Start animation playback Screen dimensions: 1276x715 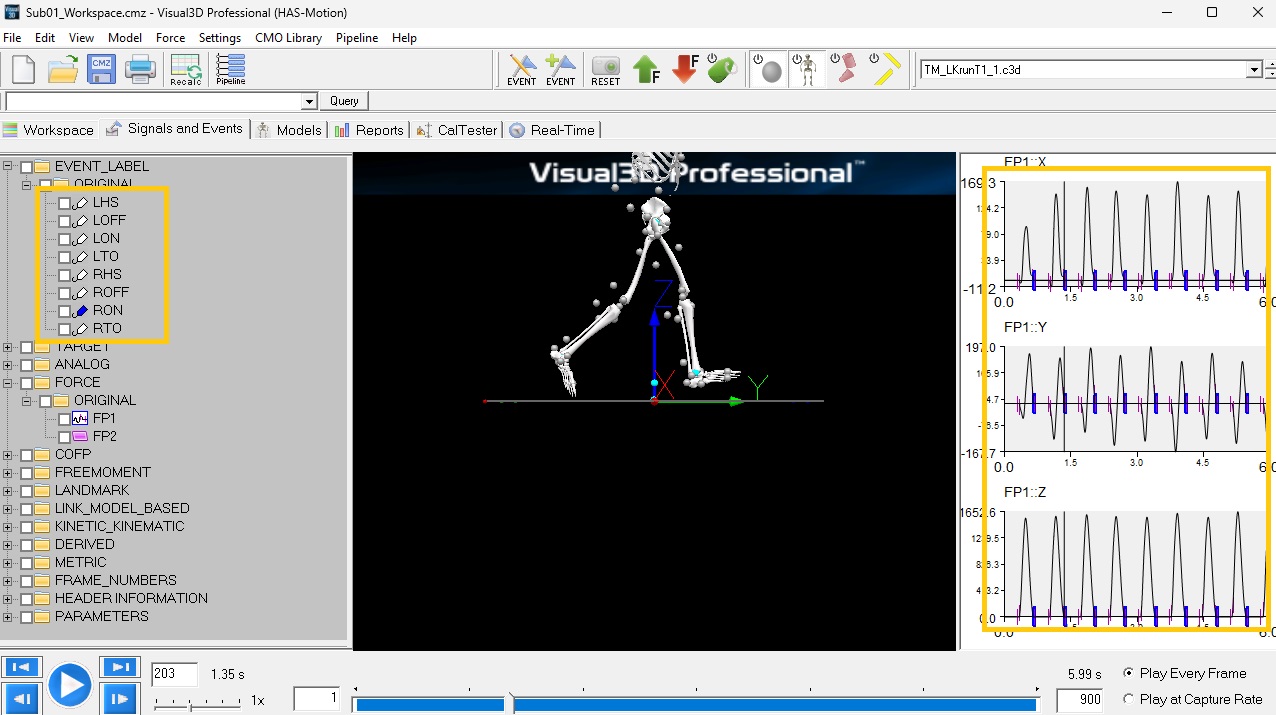tap(70, 686)
